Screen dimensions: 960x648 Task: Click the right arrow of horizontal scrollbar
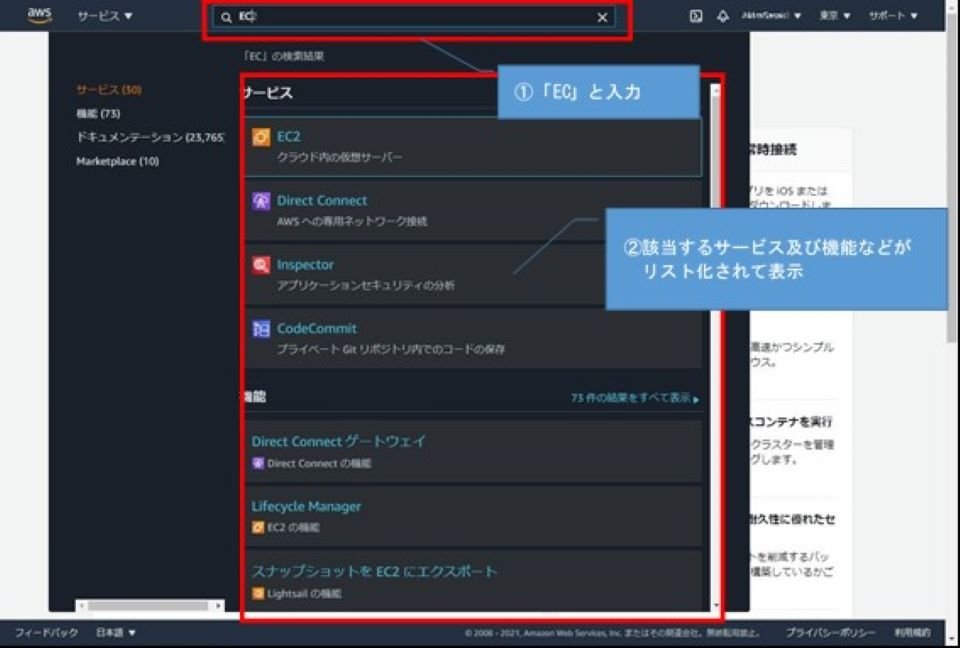click(x=219, y=606)
